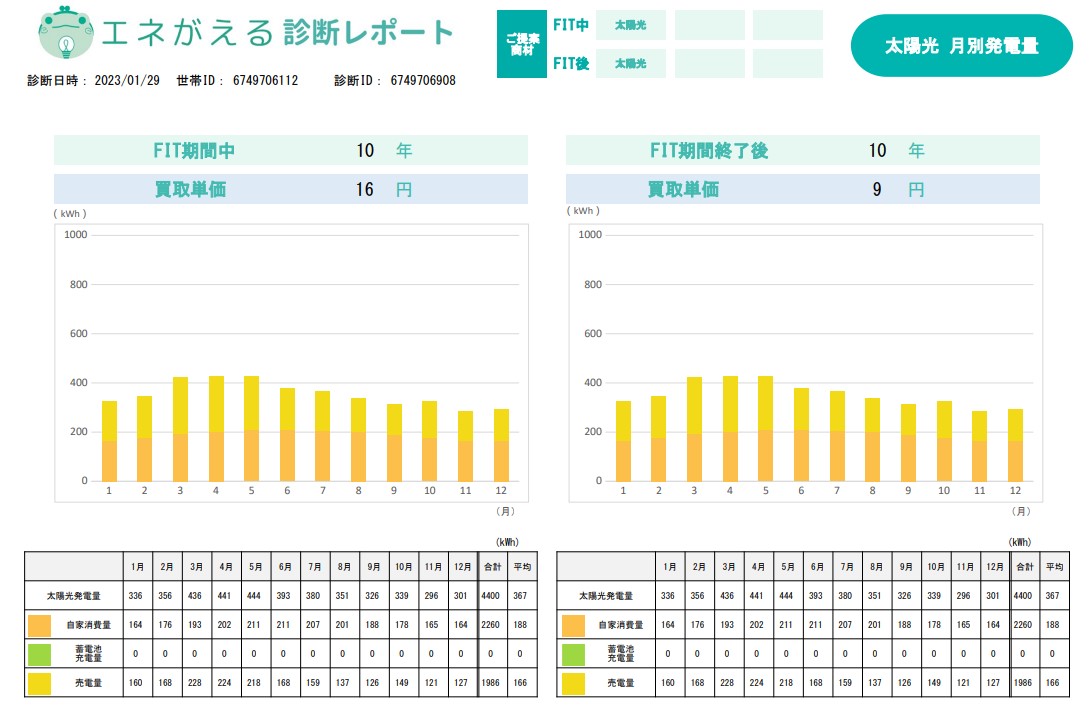Click the FIT期間終了後 heading

point(709,150)
